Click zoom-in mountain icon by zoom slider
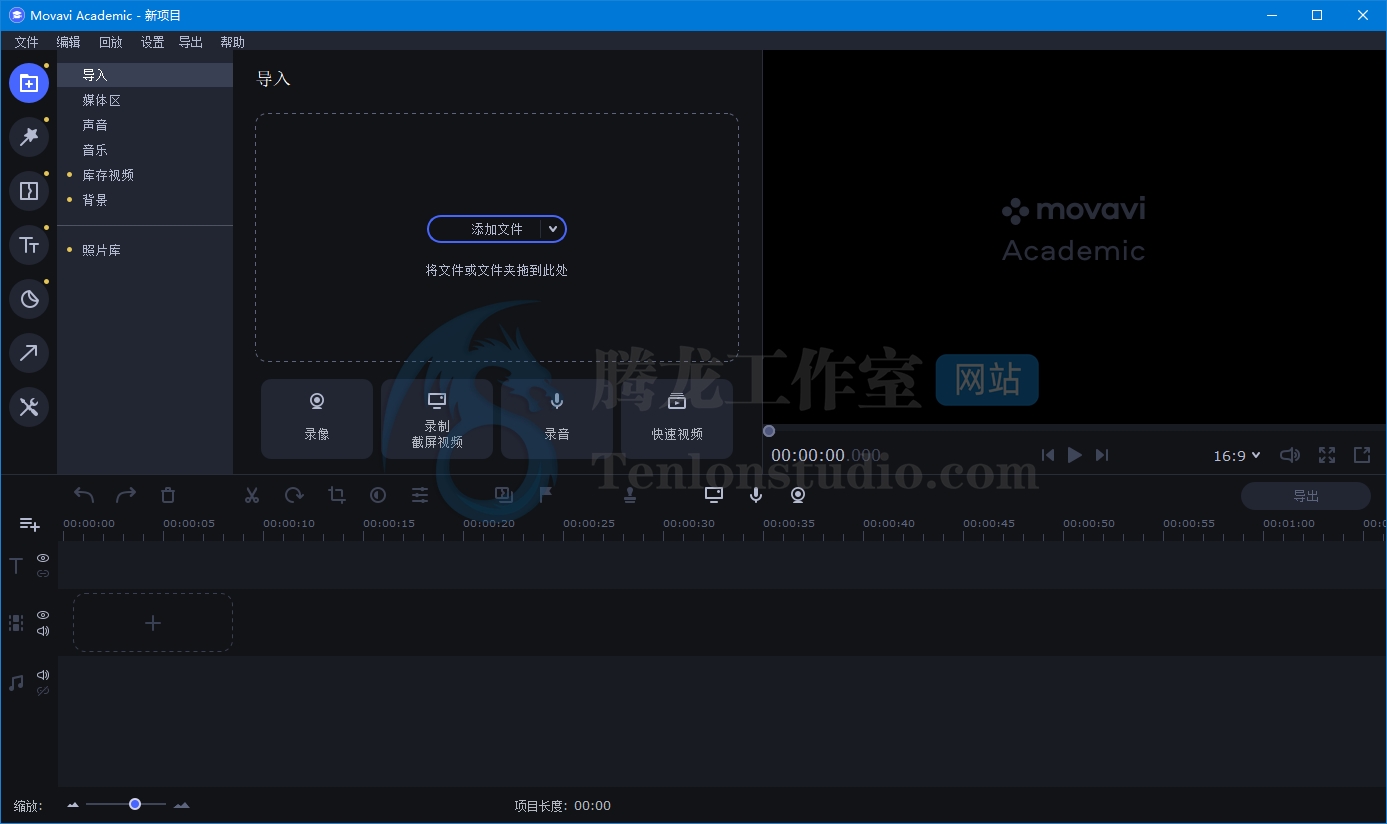 181,805
